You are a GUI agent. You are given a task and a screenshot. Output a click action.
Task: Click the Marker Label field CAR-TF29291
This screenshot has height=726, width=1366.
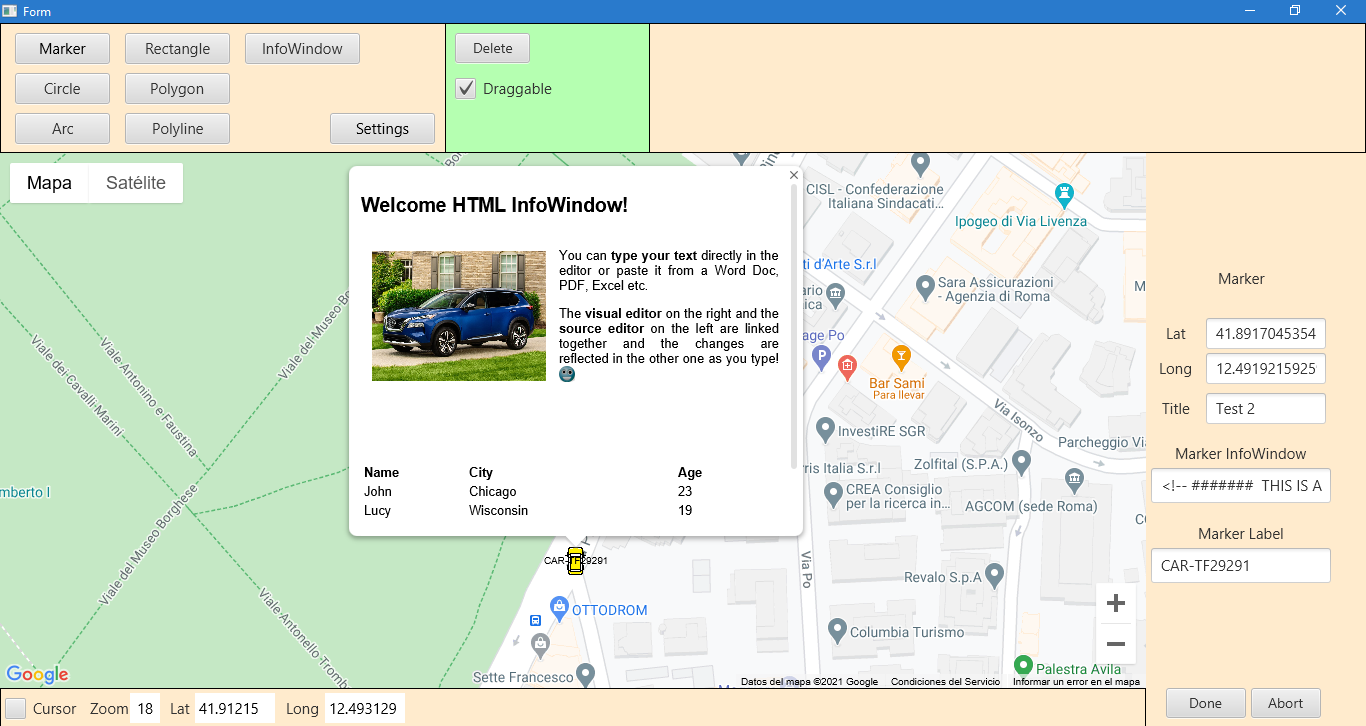tap(1240, 565)
